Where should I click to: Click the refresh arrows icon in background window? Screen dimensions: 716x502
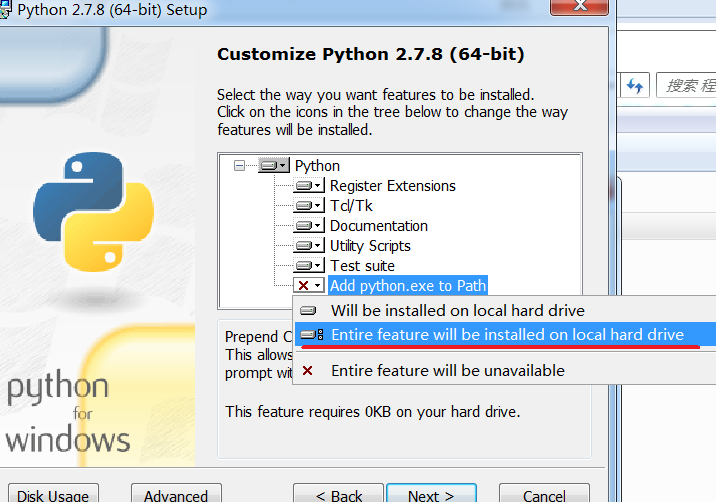pos(635,85)
